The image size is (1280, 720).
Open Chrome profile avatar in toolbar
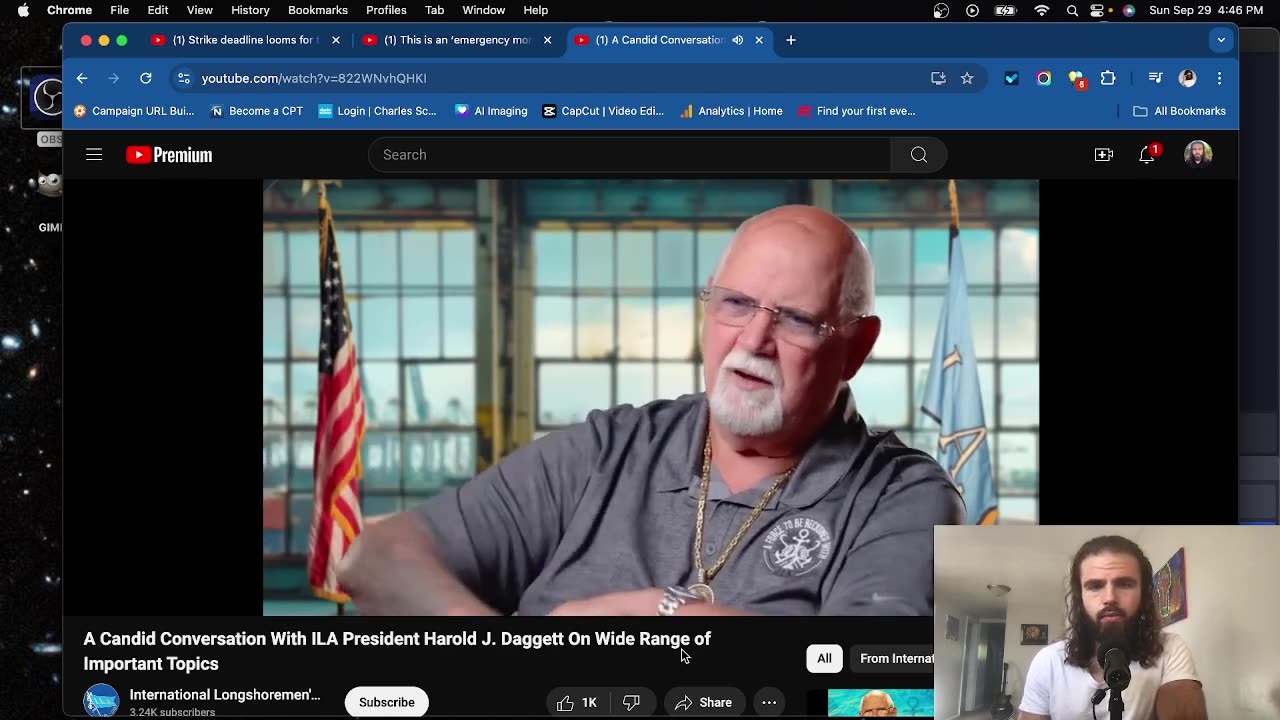point(1188,78)
